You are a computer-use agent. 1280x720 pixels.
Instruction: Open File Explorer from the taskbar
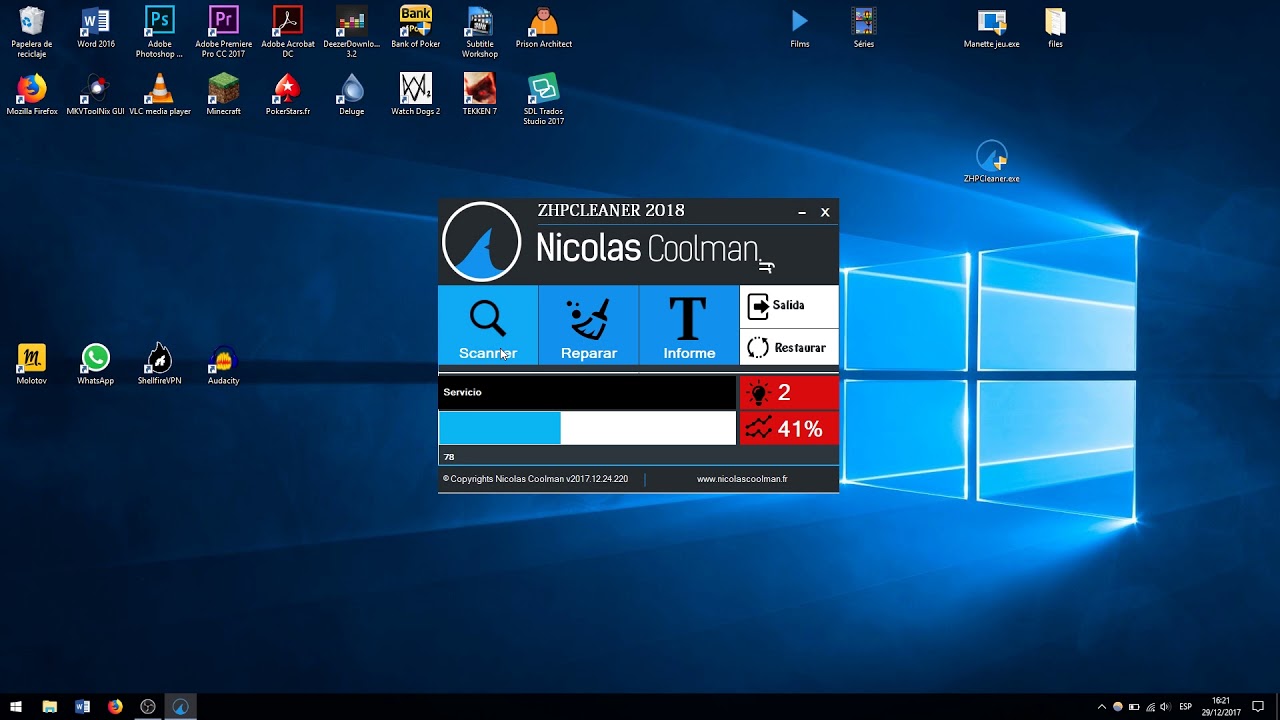[x=50, y=707]
